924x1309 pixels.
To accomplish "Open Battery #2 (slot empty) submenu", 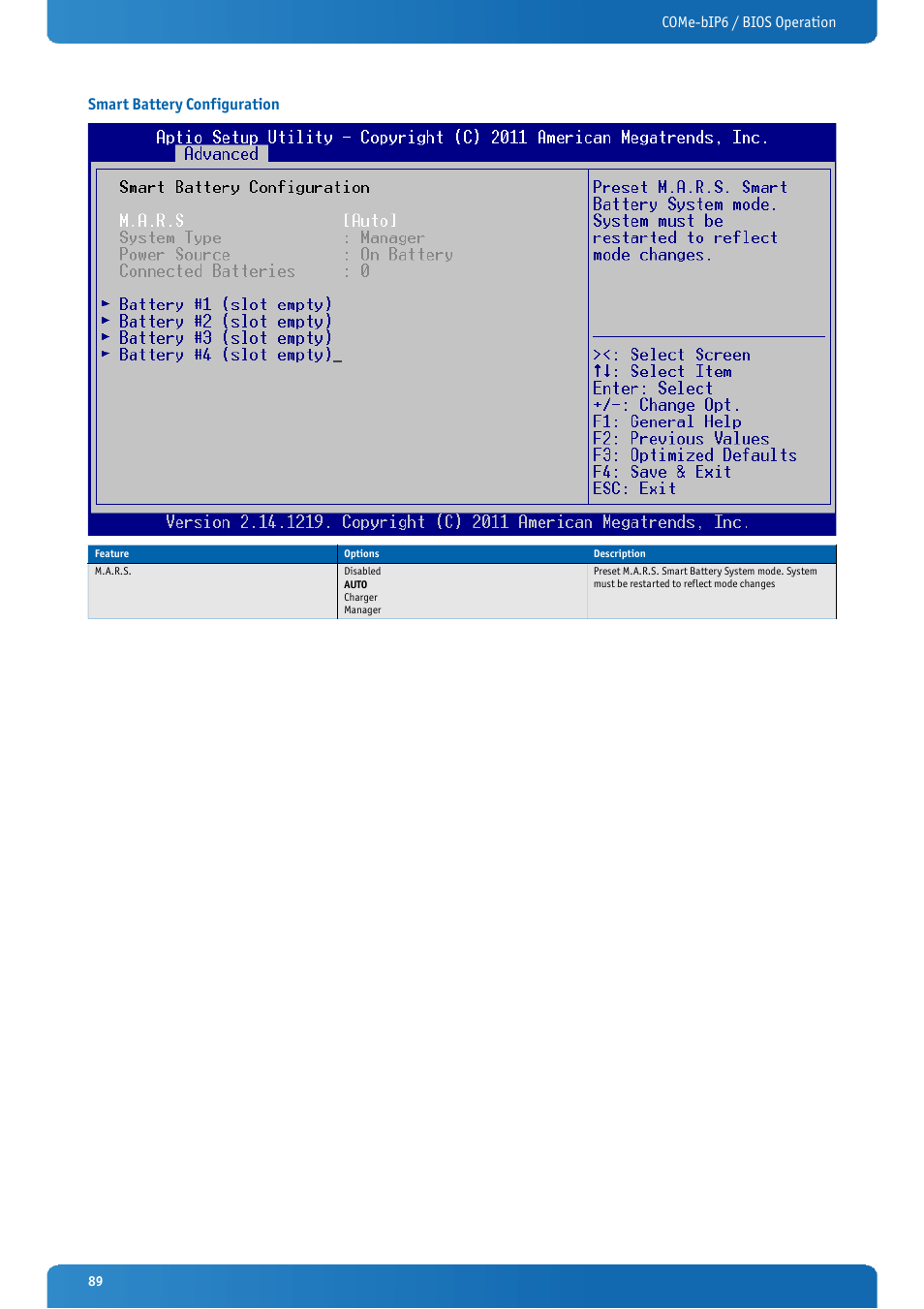I will [x=226, y=322].
